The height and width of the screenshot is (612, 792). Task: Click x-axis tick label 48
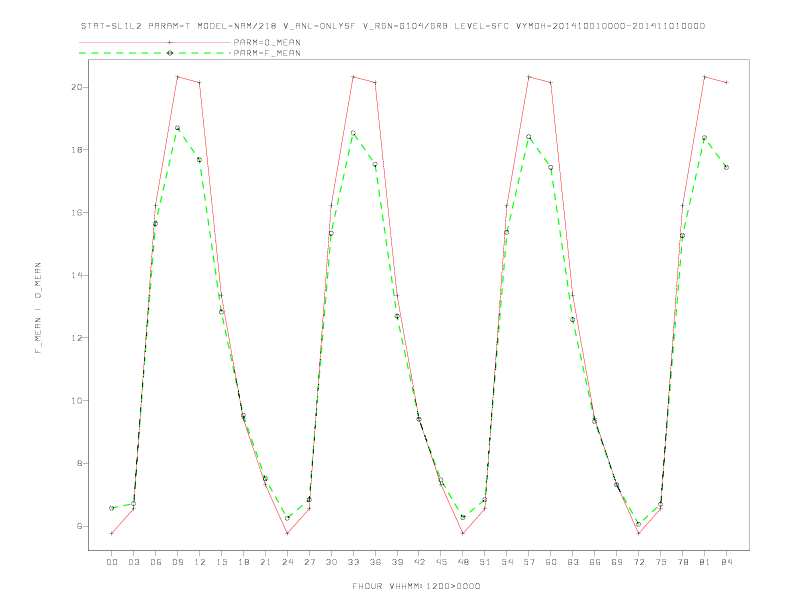click(x=463, y=562)
